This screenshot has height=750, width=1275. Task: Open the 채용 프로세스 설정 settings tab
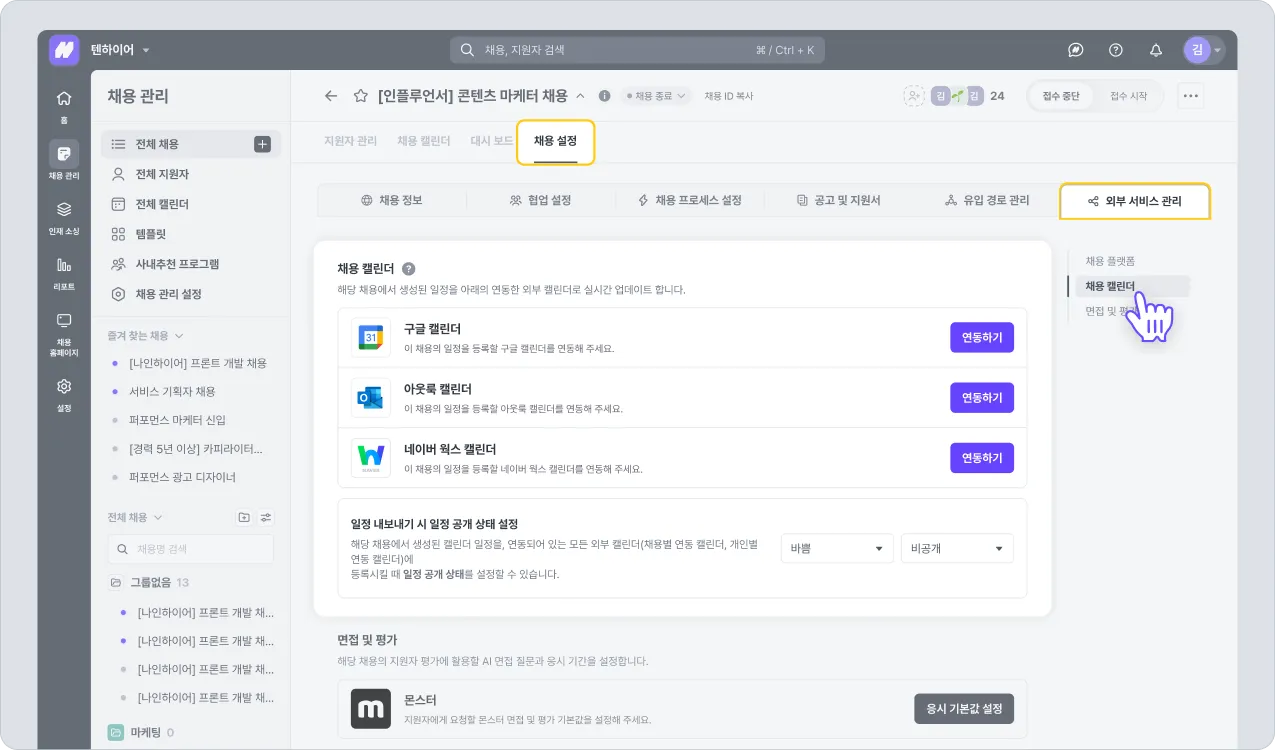(689, 200)
